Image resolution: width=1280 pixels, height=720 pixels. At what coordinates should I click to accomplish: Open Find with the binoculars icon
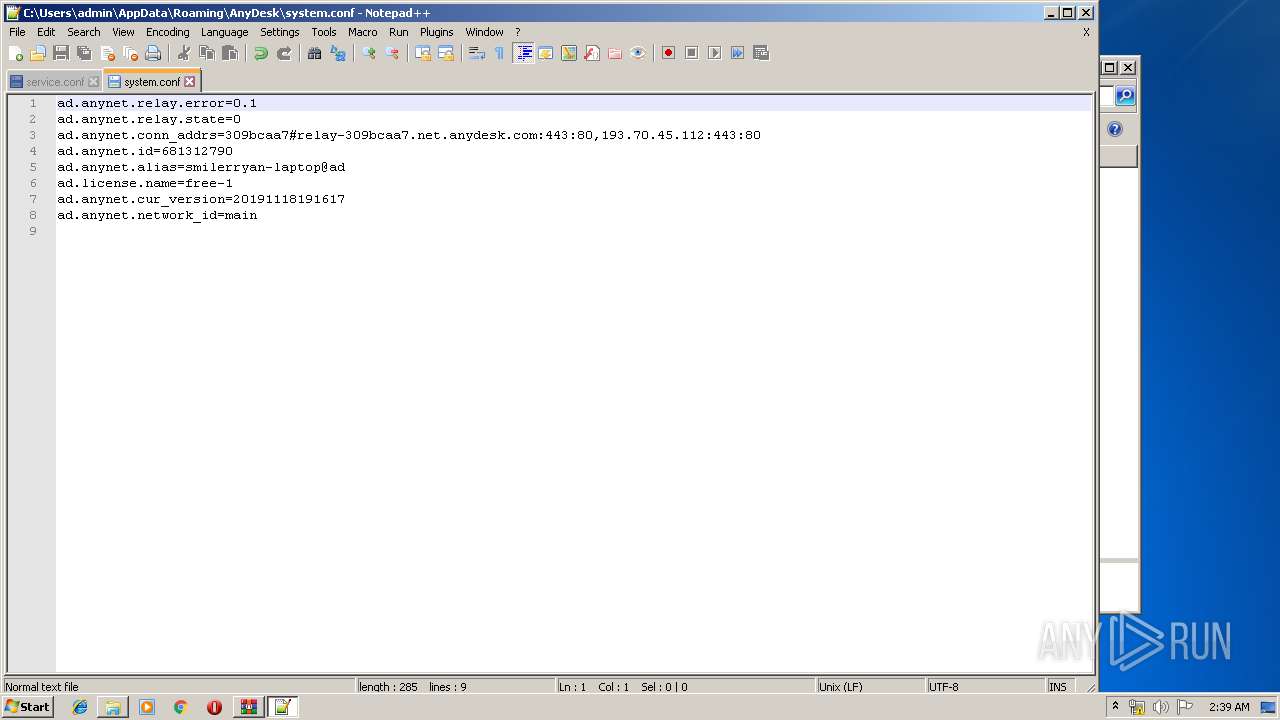click(x=315, y=53)
